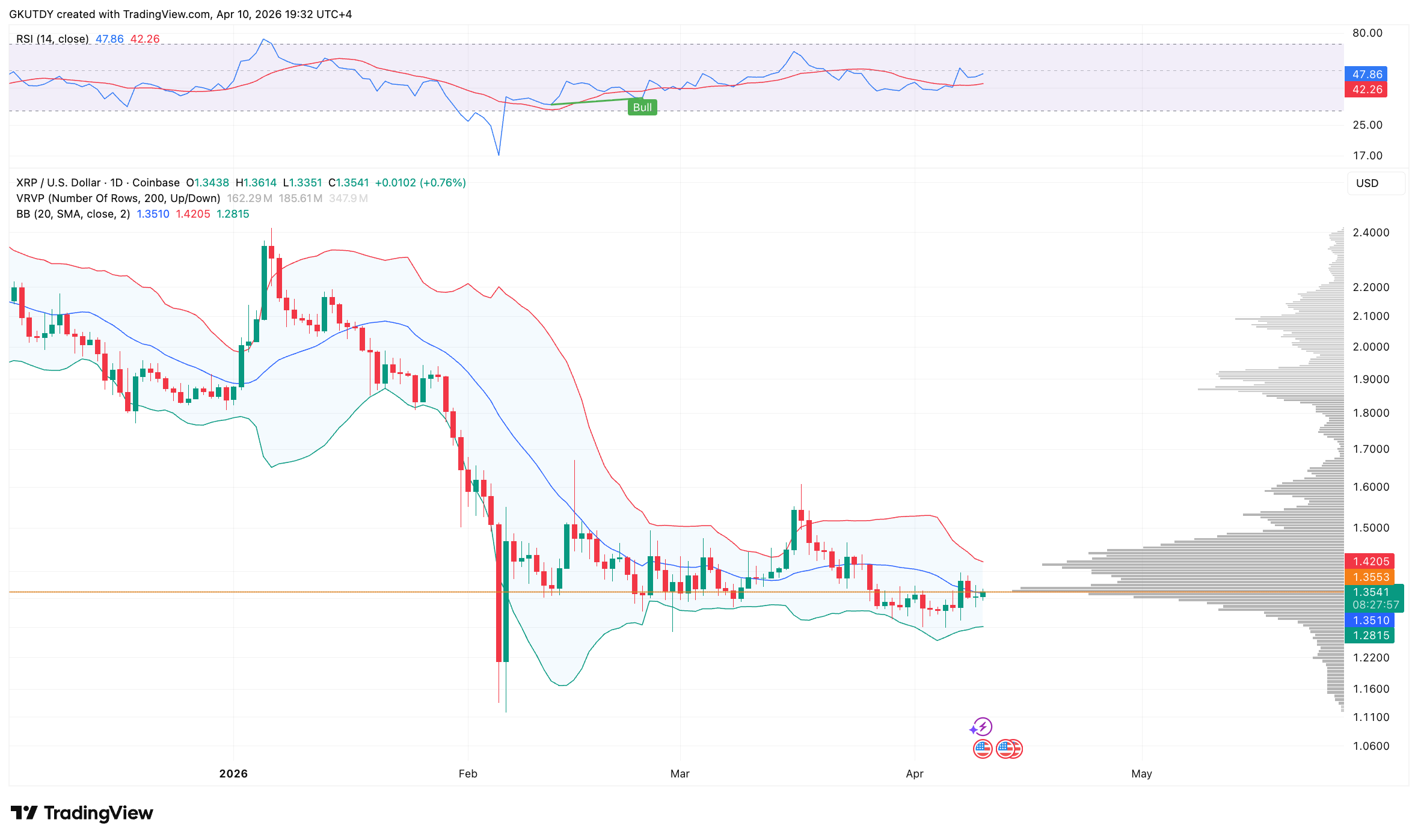The image size is (1418, 840).
Task: Click the green current price label 1.3541
Action: click(1370, 592)
